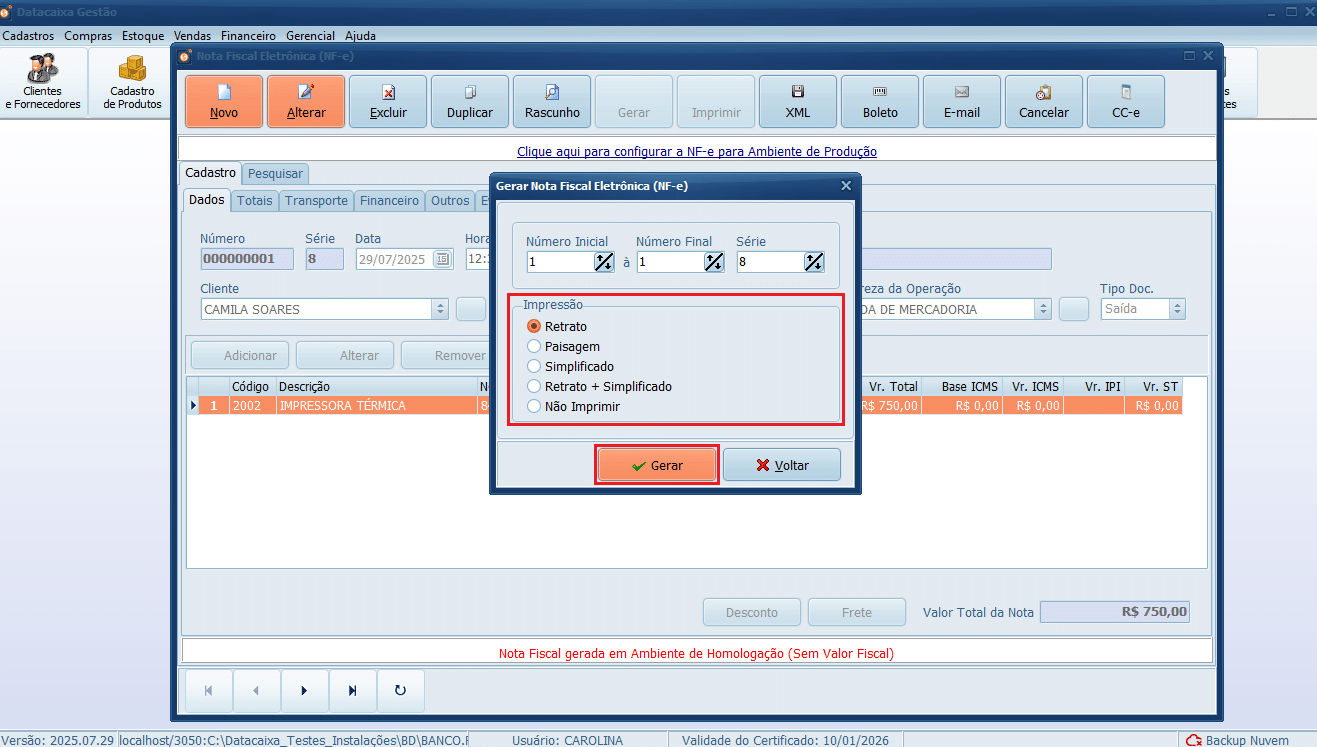The image size is (1317, 747).
Task: Open the Tipo Doc. dropdown
Action: 1177,310
